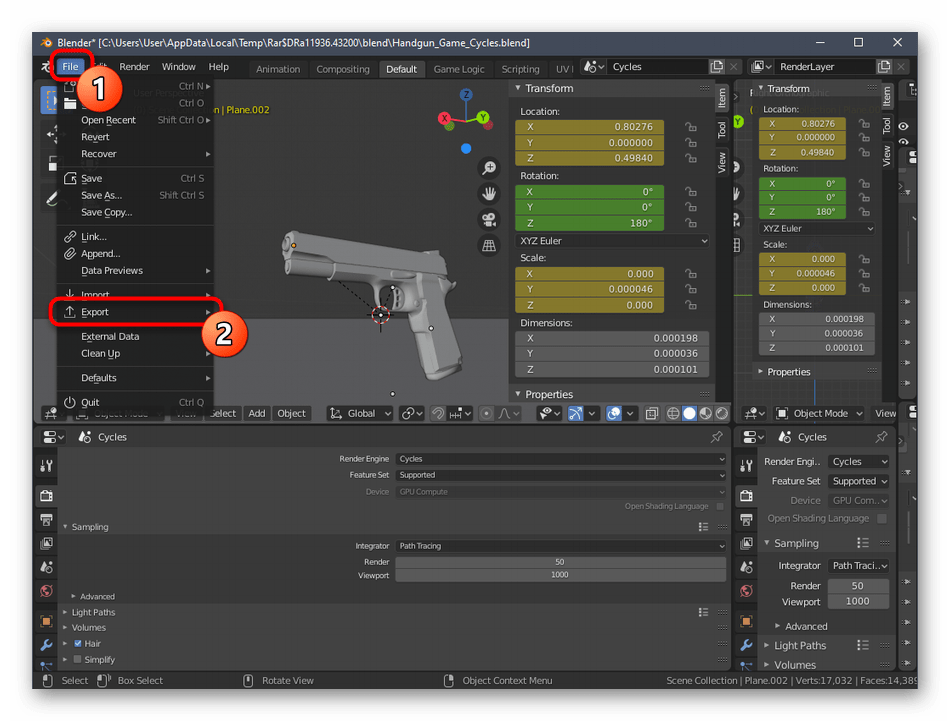Select solid viewport shading mode

click(689, 413)
